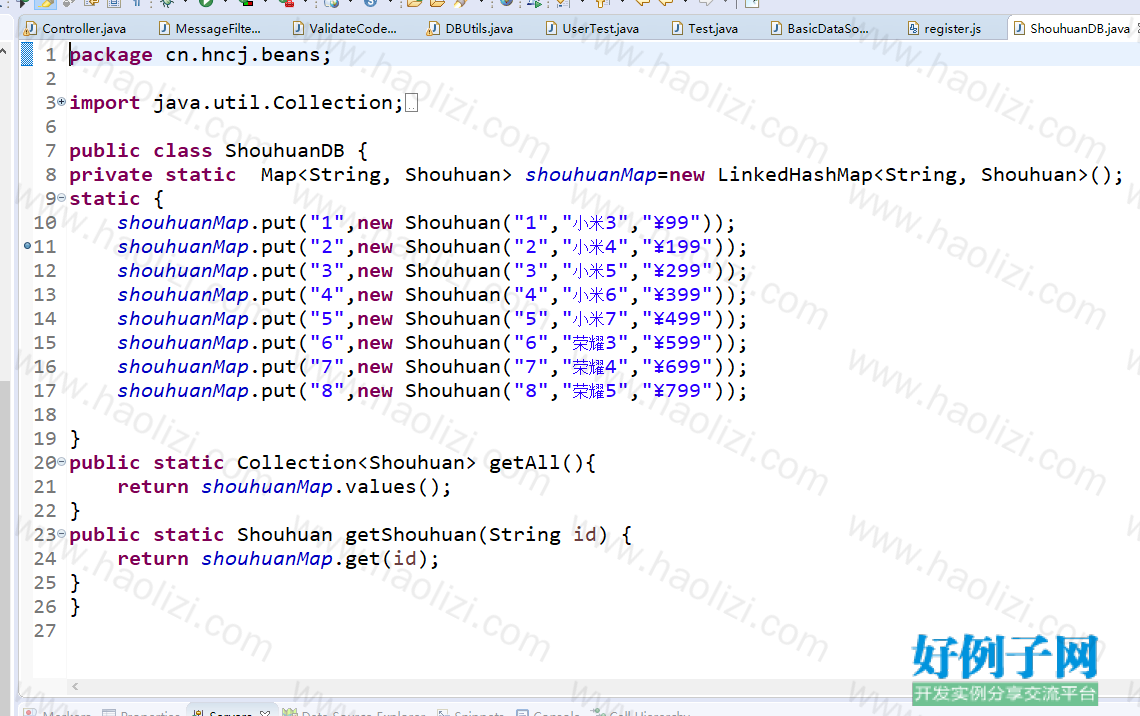The width and height of the screenshot is (1140, 716).
Task: Click the put statement containing "¥299"
Action: point(432,270)
